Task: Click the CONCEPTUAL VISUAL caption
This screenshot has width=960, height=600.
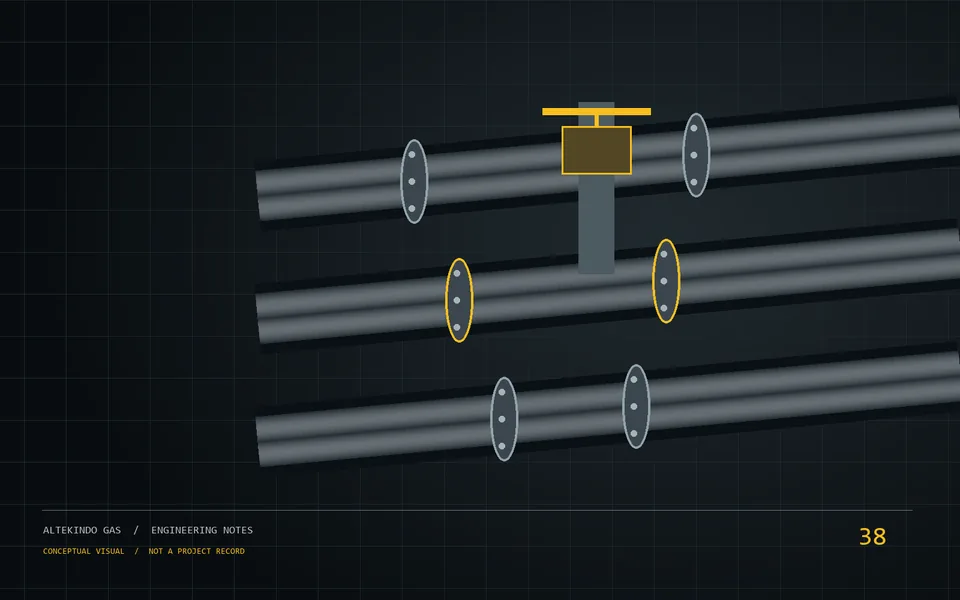Action: point(83,551)
